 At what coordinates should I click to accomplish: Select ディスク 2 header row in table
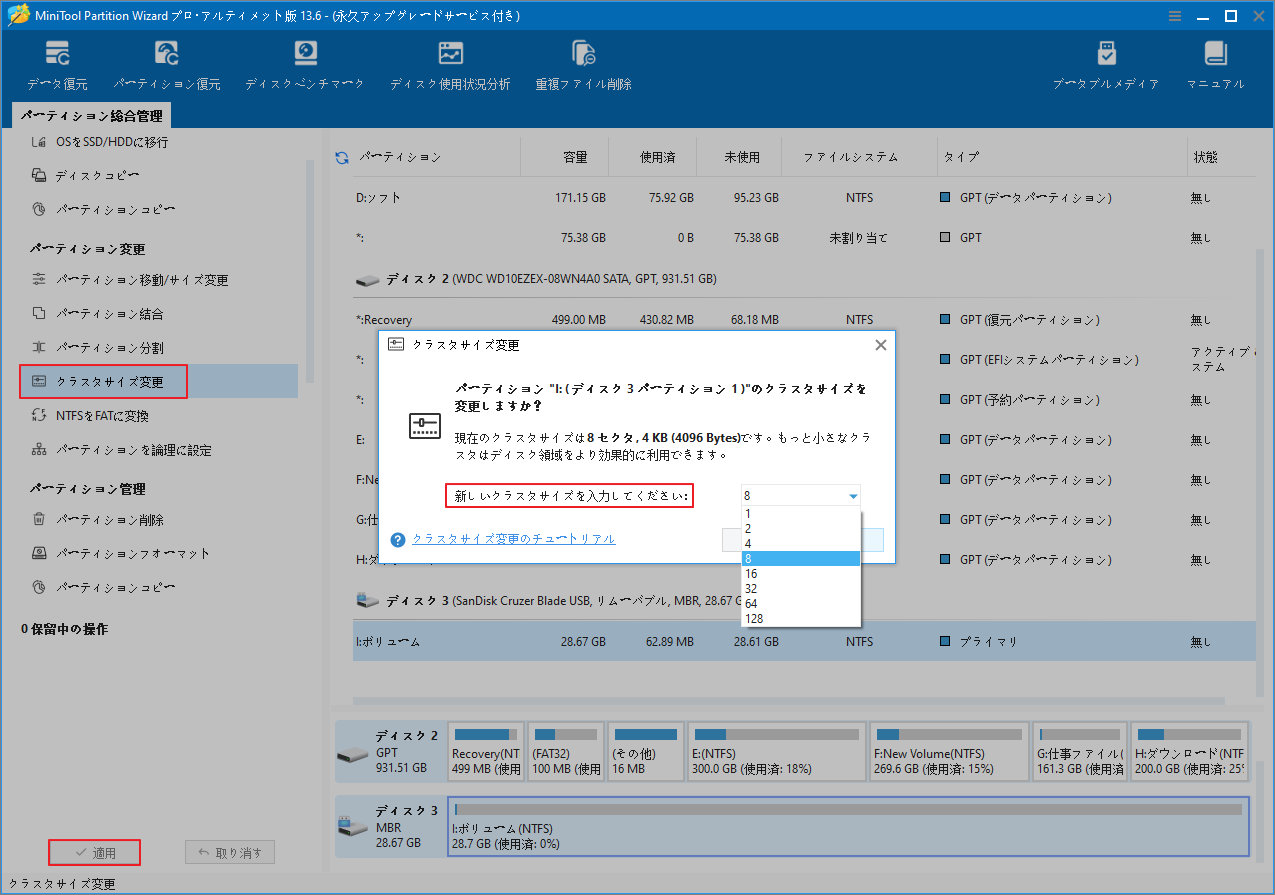pyautogui.click(x=805, y=279)
